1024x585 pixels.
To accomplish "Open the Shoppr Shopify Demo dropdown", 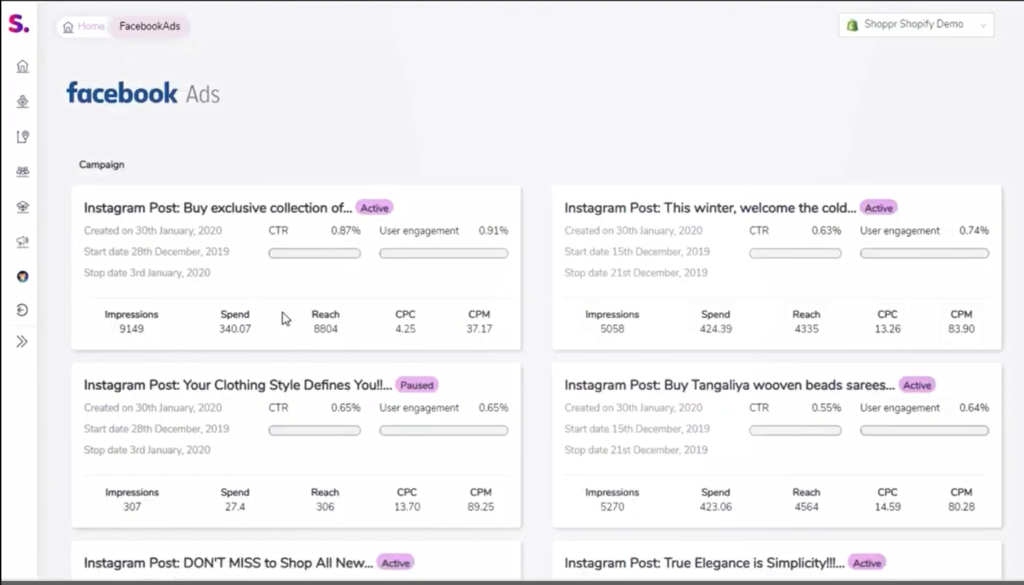I will point(916,25).
